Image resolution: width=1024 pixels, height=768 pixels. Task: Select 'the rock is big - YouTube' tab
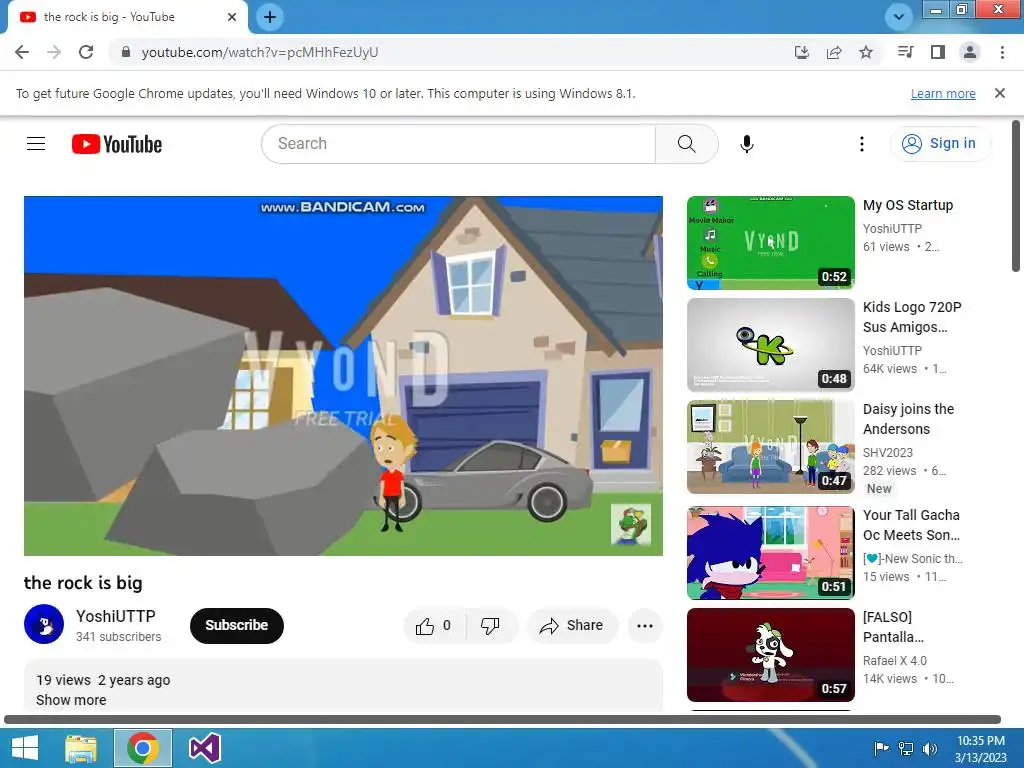[x=128, y=17]
